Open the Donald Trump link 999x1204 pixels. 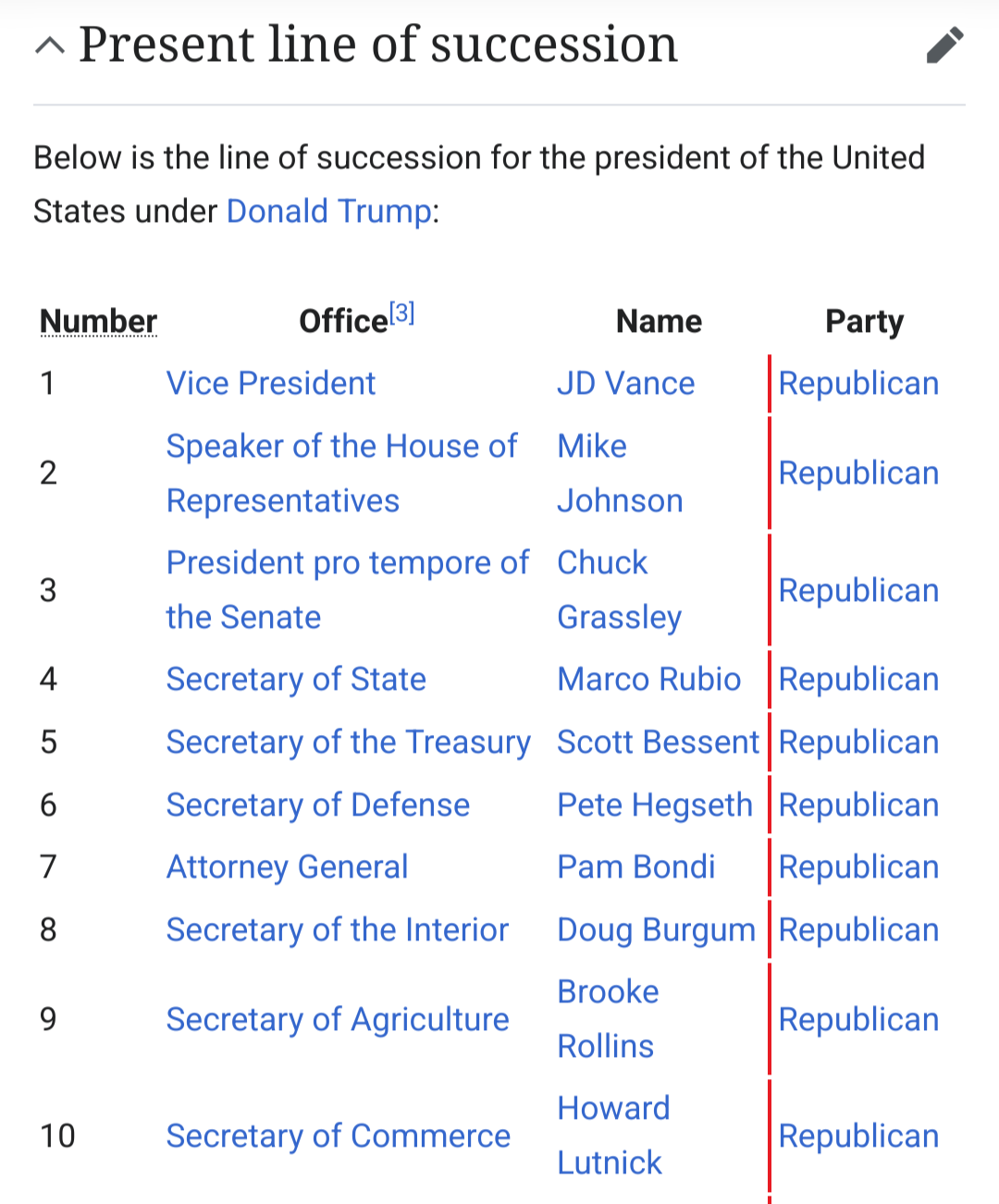click(329, 211)
